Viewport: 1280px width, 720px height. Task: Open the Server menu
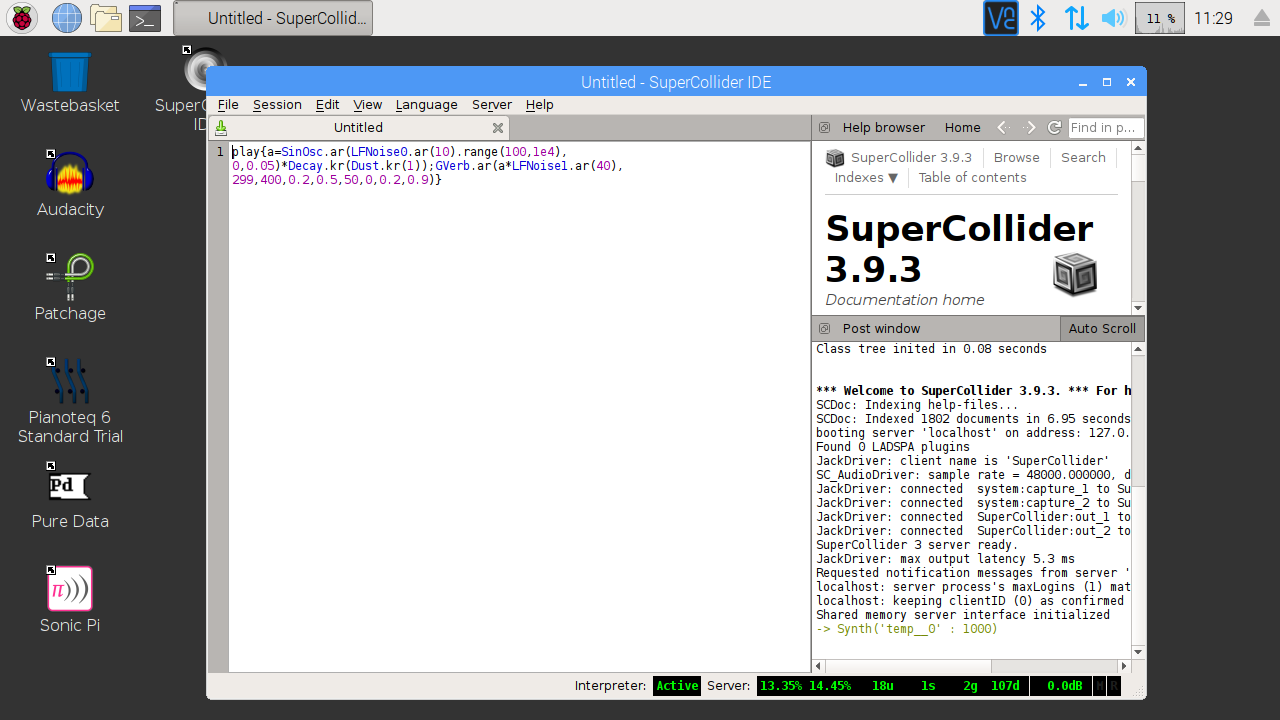pyautogui.click(x=492, y=105)
